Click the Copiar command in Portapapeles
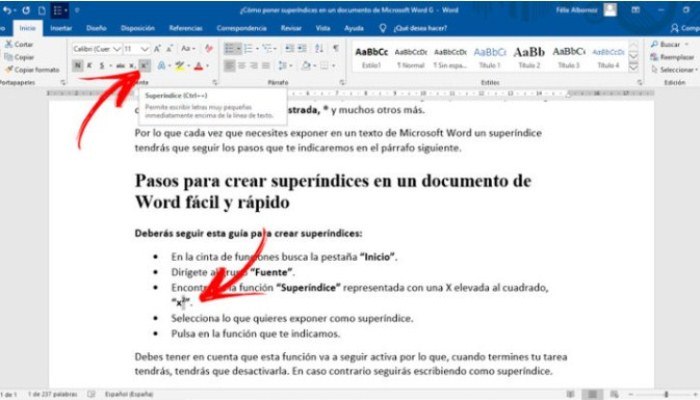The image size is (700, 400). [19, 57]
